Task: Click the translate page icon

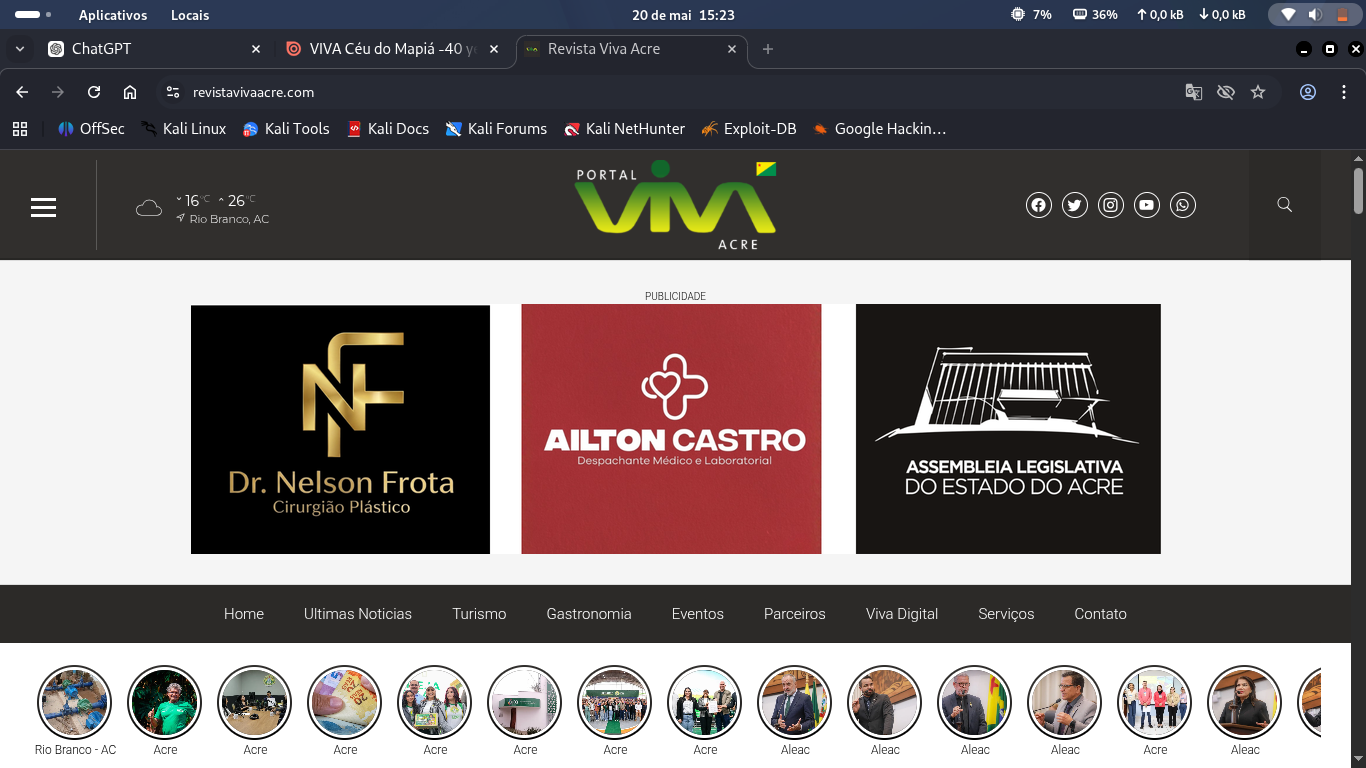Action: pos(1194,92)
